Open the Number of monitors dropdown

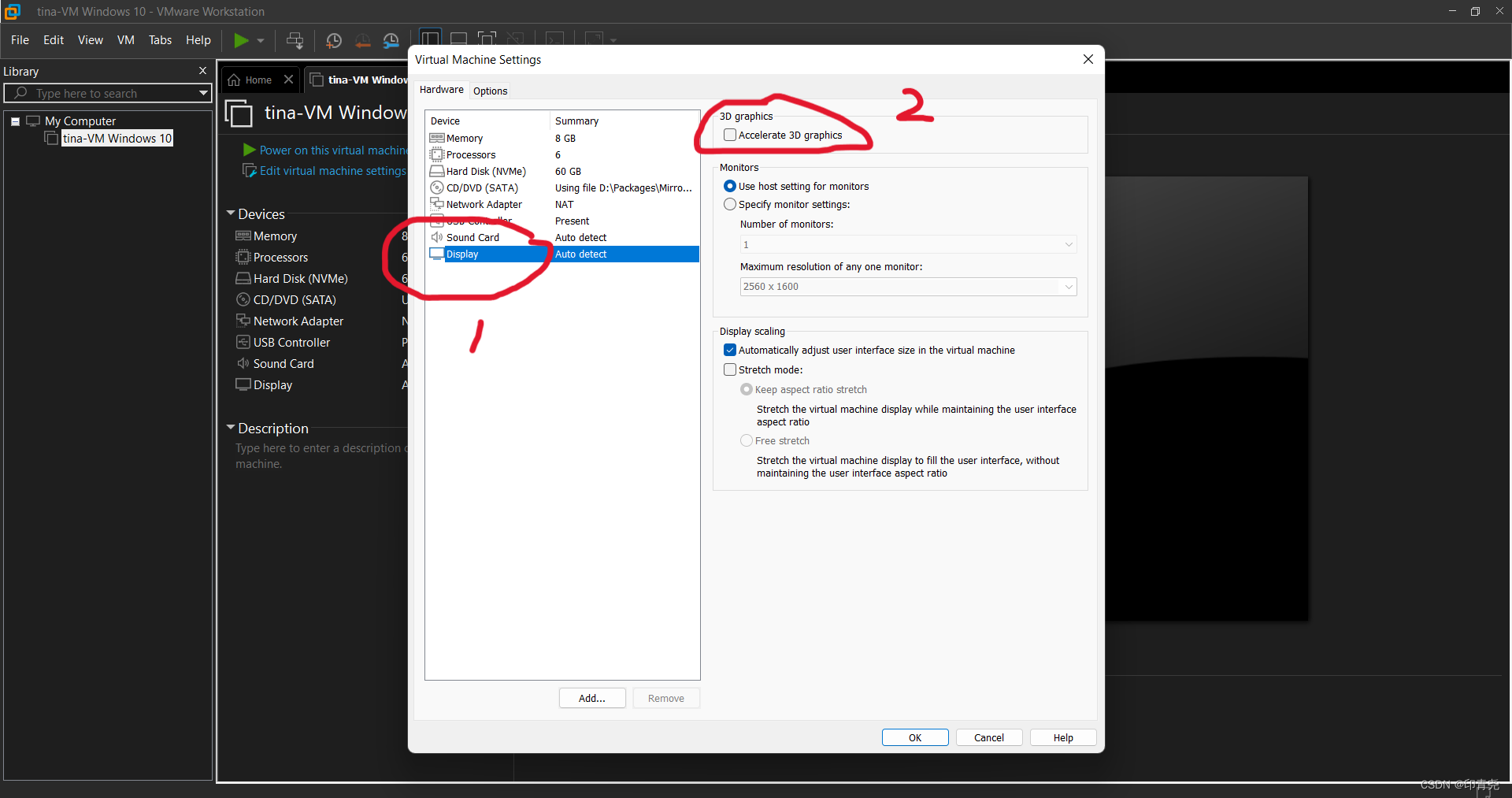pos(908,245)
